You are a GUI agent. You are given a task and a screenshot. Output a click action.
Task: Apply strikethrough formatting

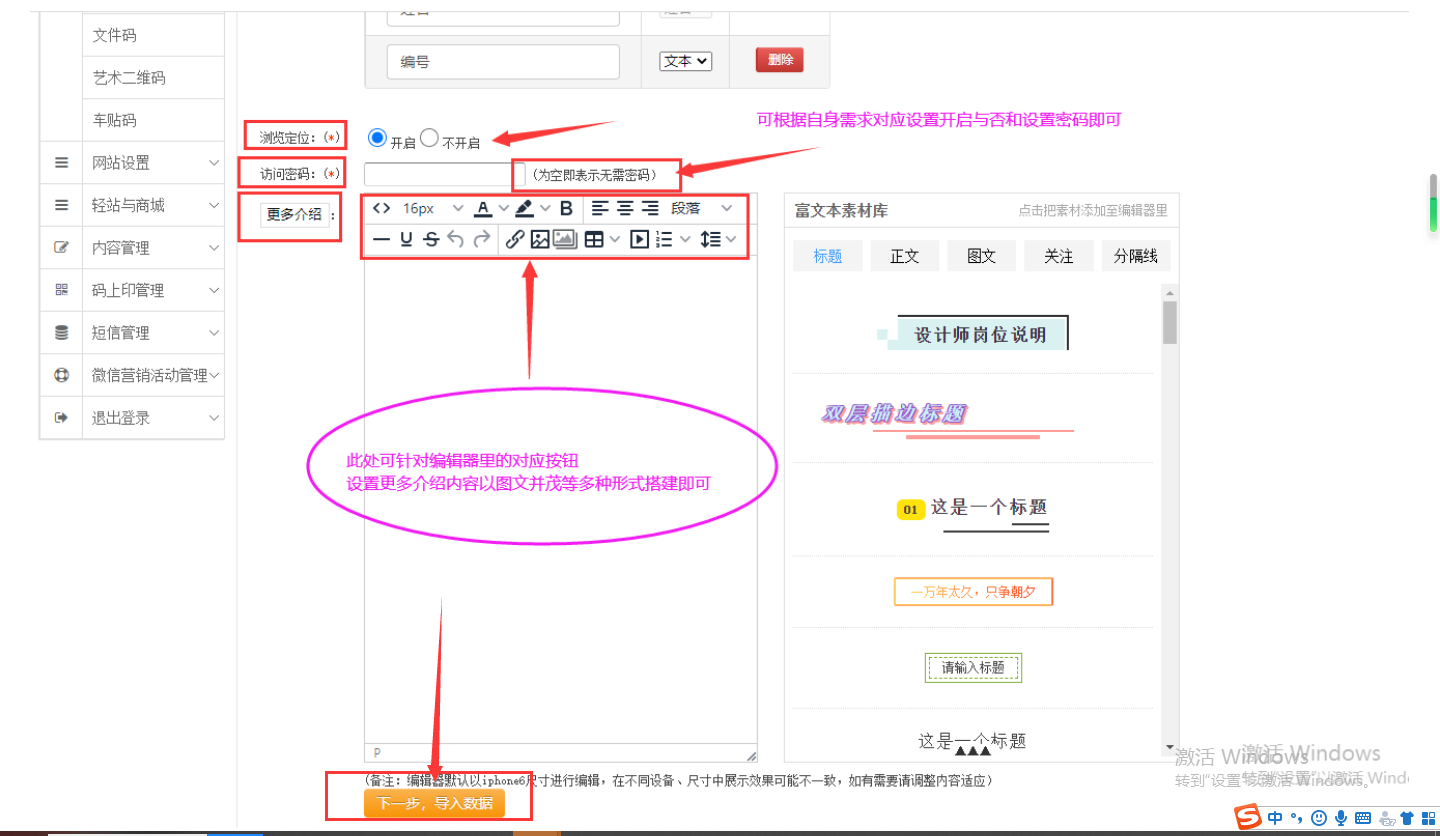(x=431, y=239)
